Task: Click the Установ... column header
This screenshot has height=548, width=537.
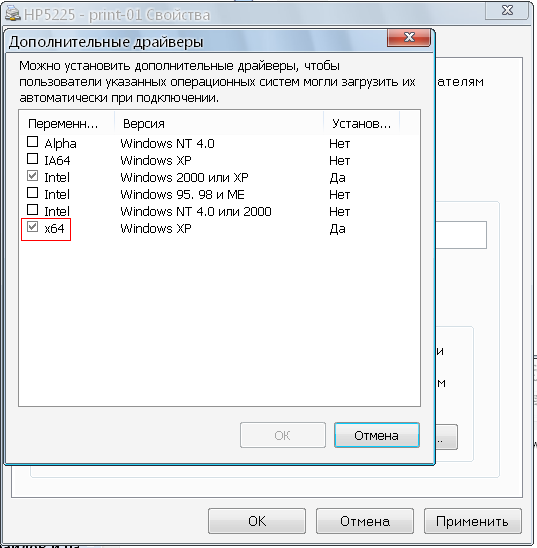Action: coord(361,123)
